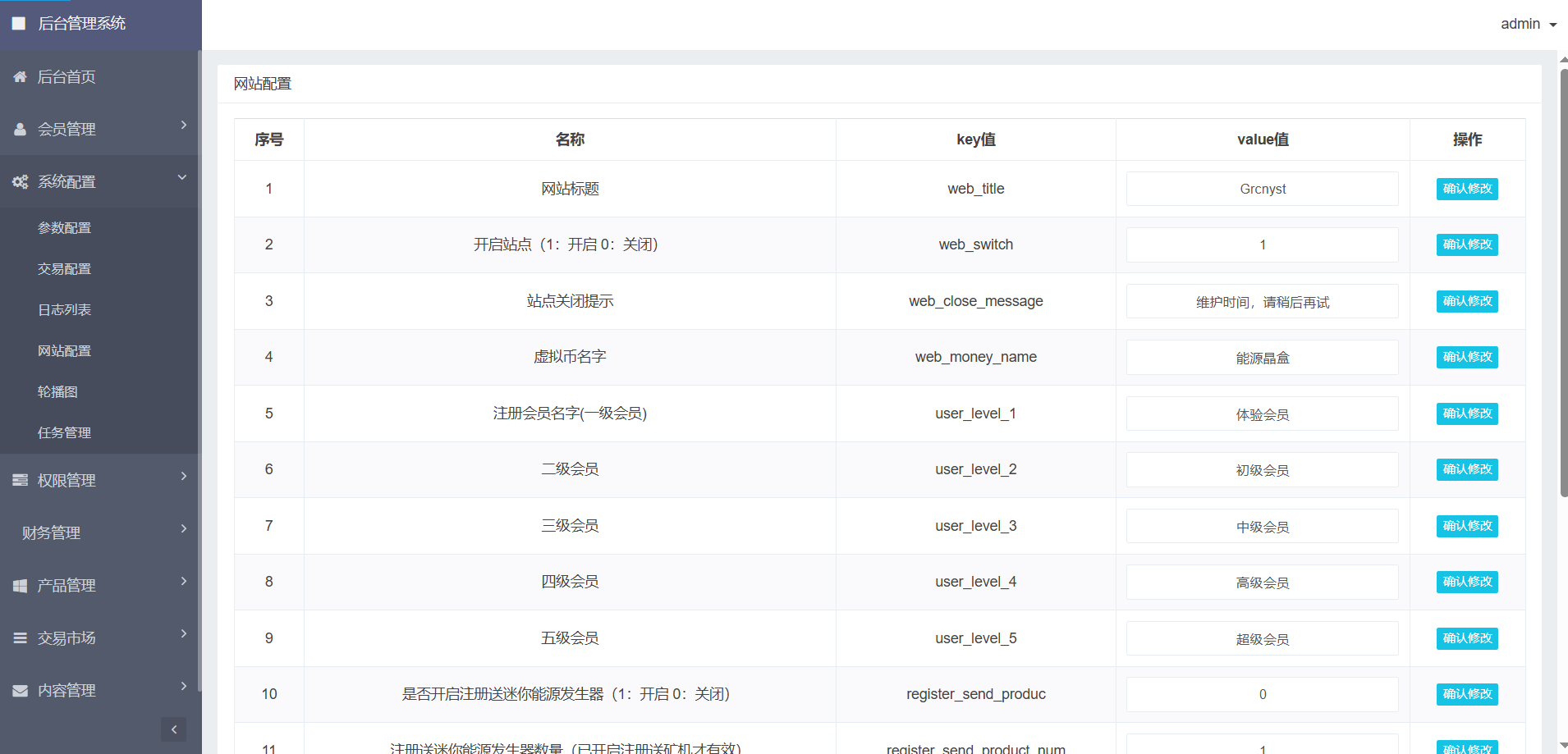Viewport: 1568px width, 754px height.
Task: Expand the 会员管理 submenu chevron
Action: (184, 126)
